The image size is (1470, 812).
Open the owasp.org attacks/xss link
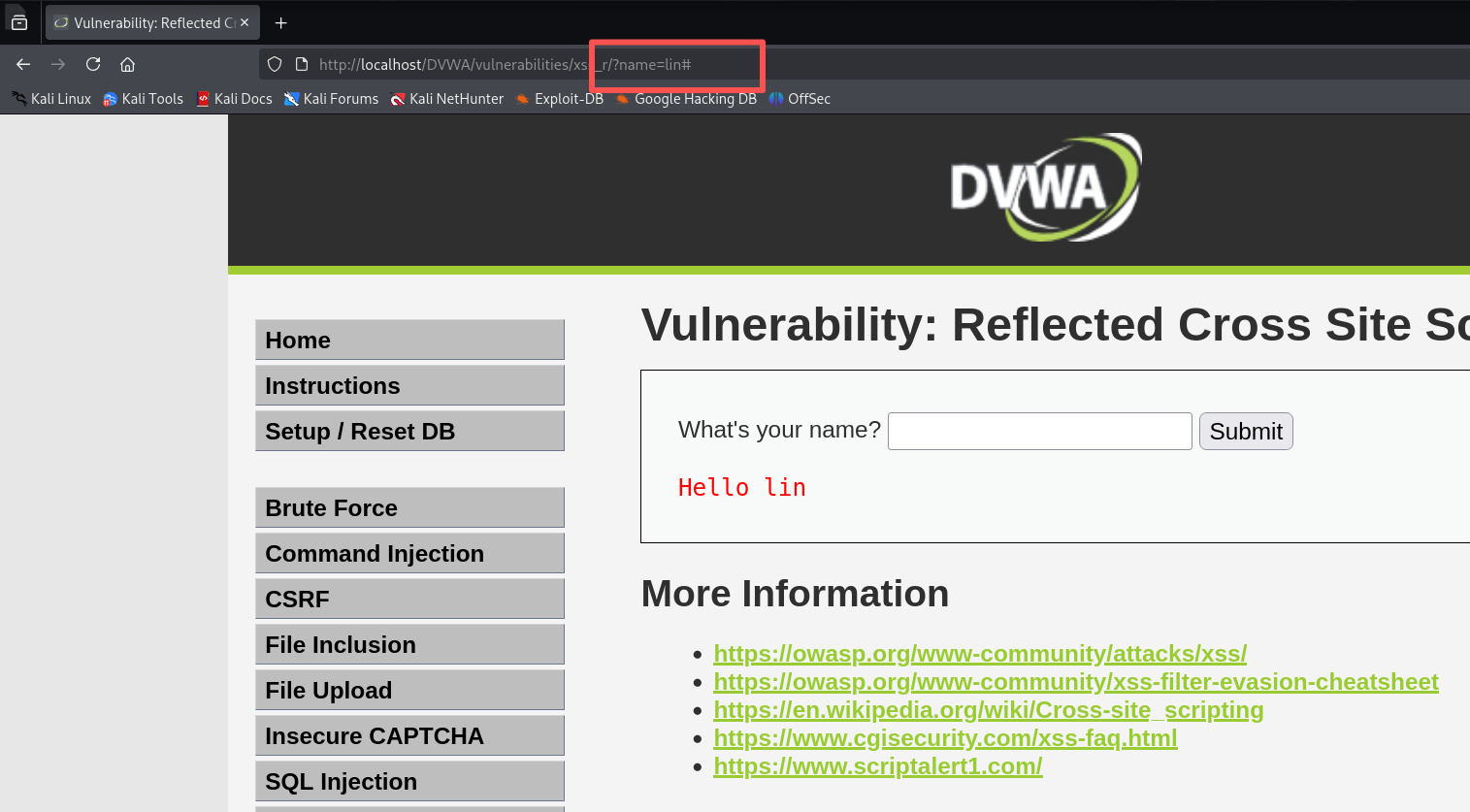[x=980, y=654]
